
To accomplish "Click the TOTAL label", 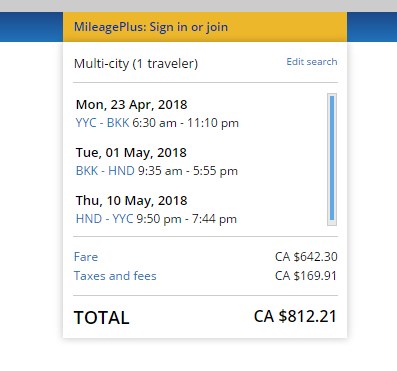I will [x=102, y=318].
